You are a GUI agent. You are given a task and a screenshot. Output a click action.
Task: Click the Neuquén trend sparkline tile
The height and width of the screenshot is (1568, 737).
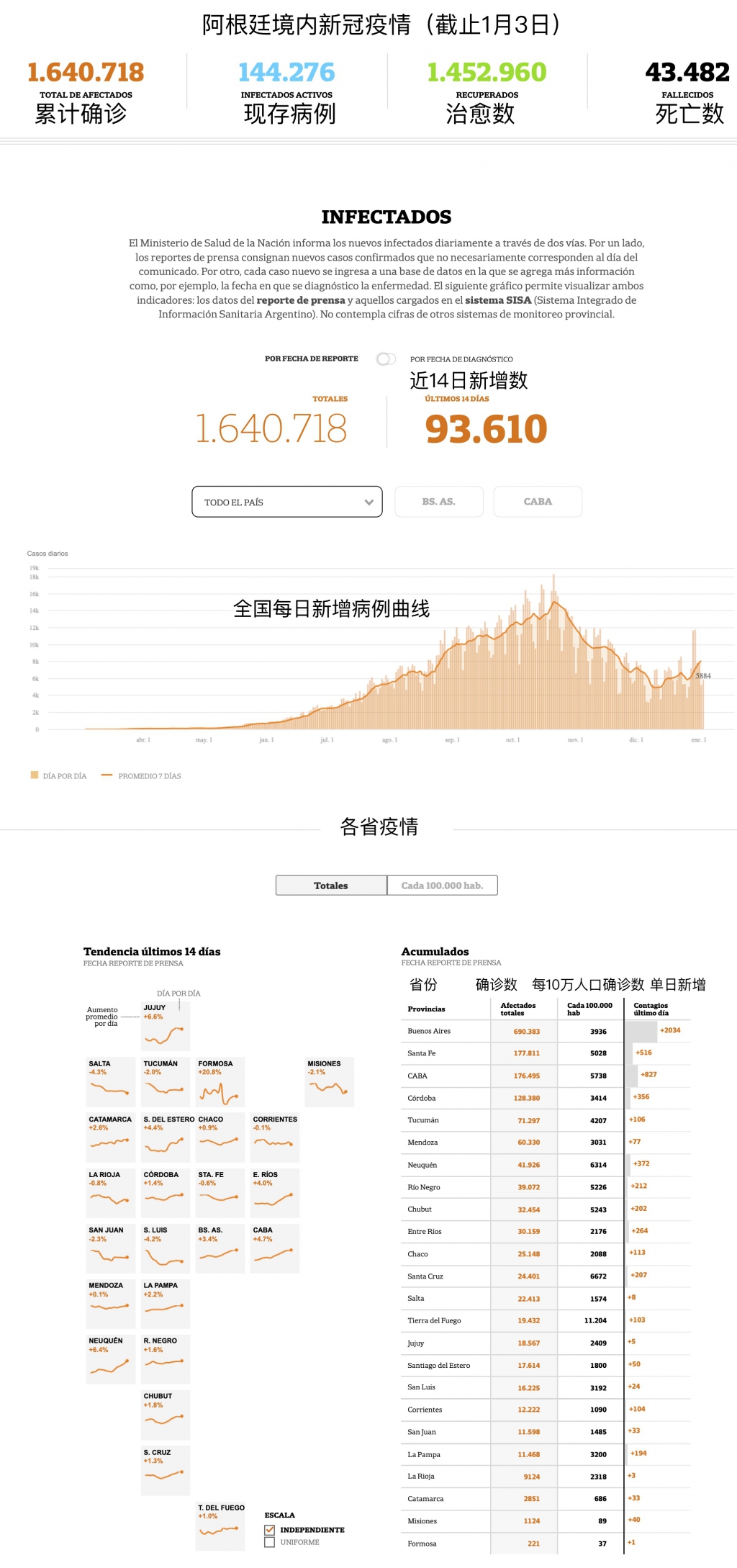(111, 1359)
